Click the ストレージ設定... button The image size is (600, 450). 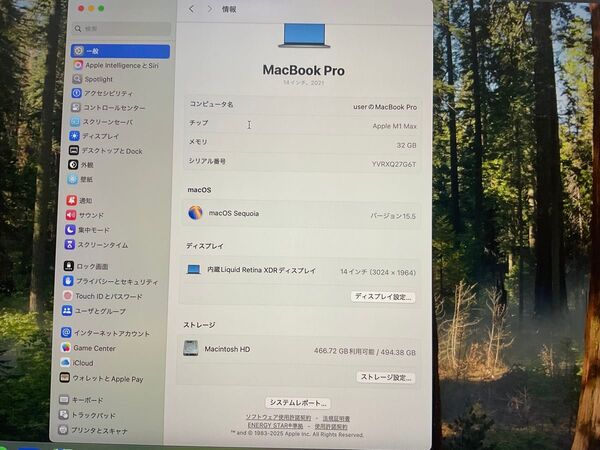point(386,378)
